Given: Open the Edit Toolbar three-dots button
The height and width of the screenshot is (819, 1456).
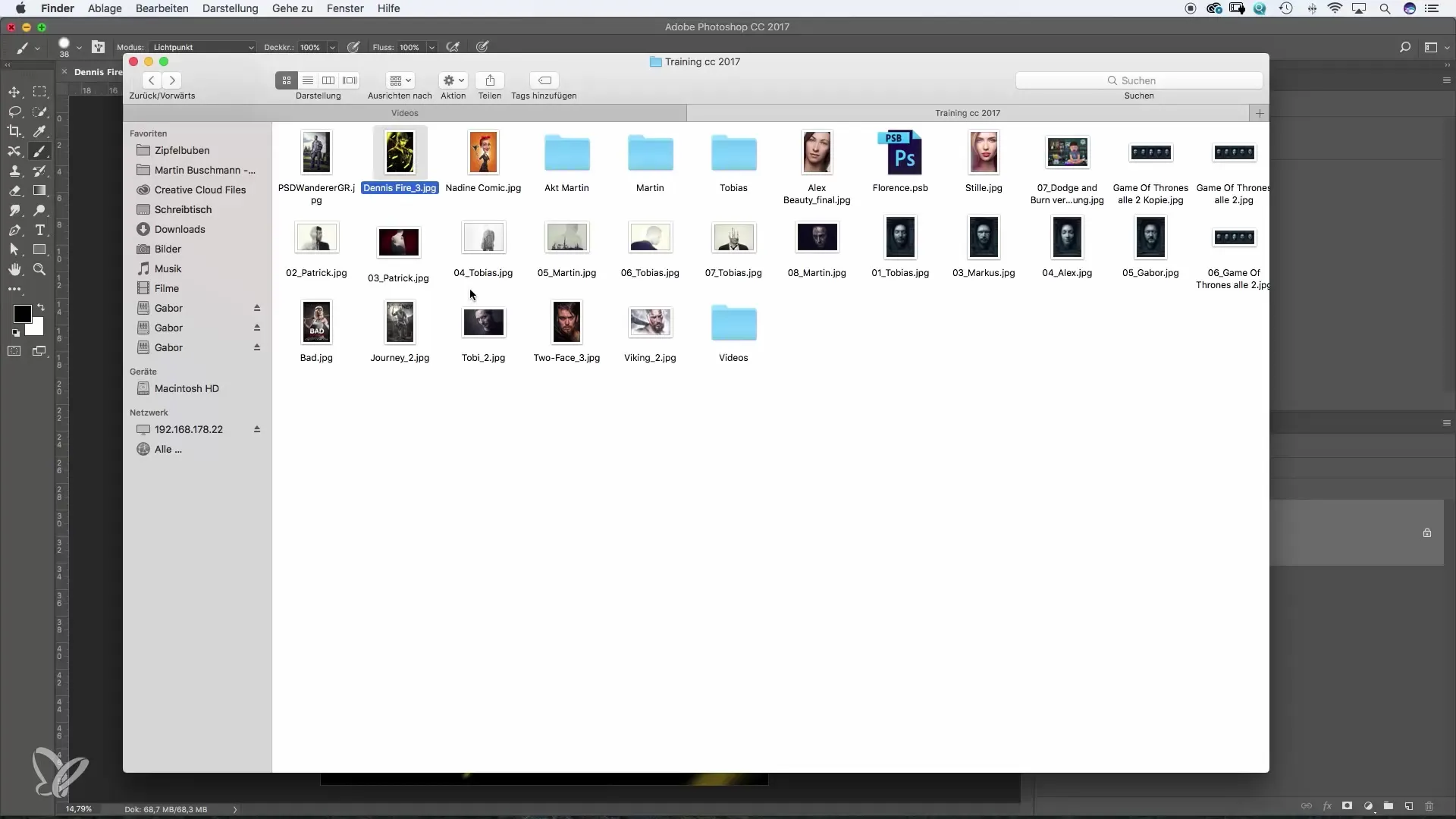Looking at the screenshot, I should (x=14, y=289).
